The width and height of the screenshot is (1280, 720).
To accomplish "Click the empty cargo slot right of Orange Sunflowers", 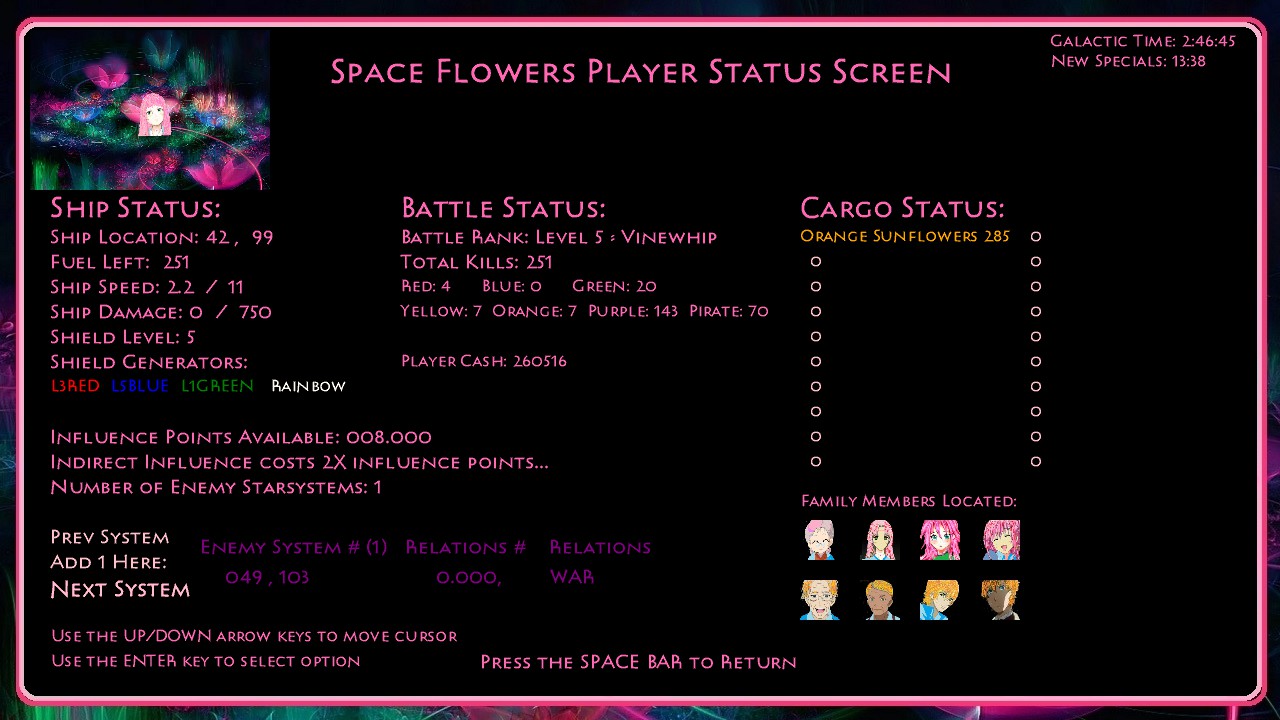I will point(1036,237).
